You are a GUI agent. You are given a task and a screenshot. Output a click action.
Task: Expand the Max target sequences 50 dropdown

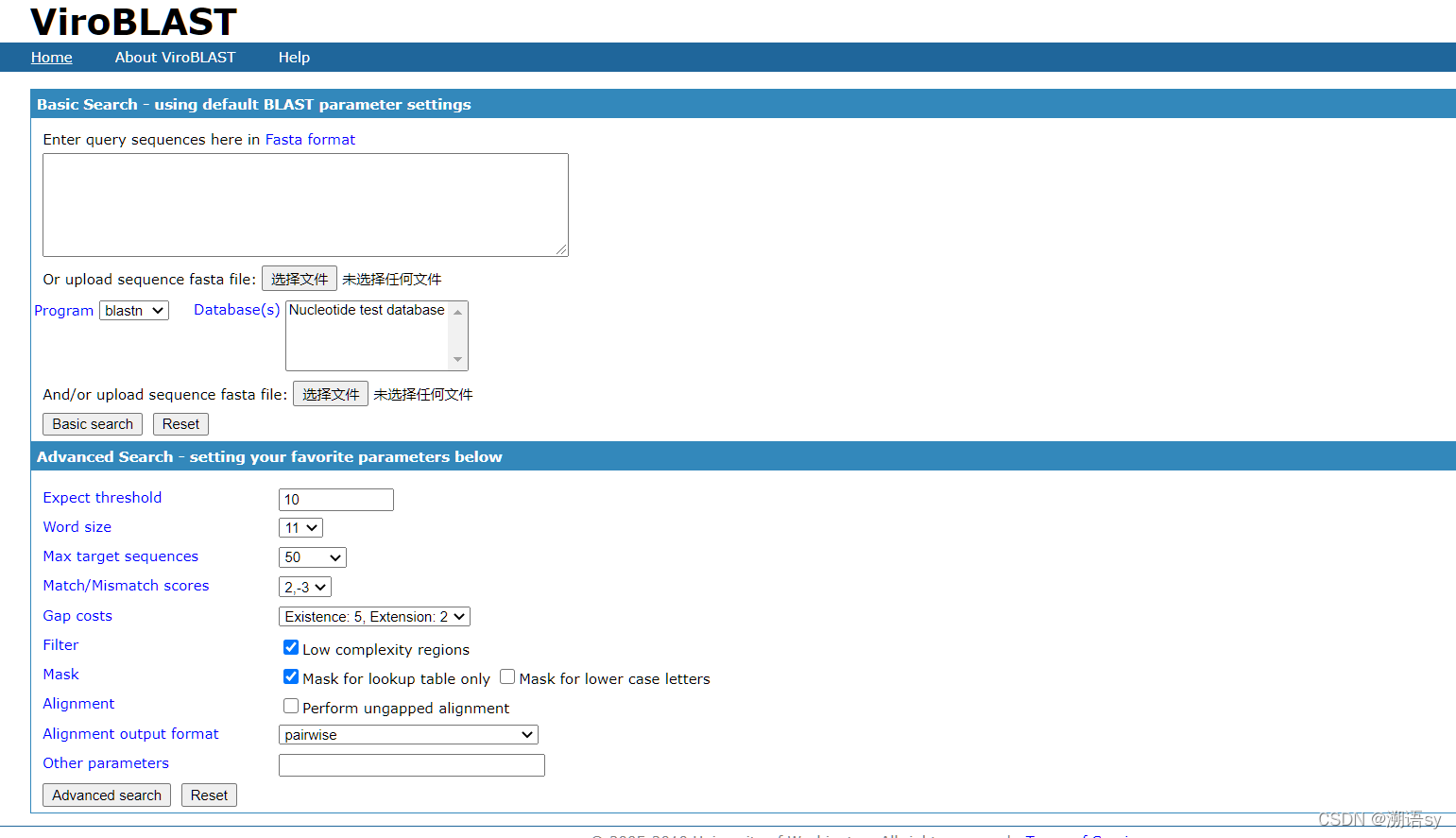pos(313,557)
